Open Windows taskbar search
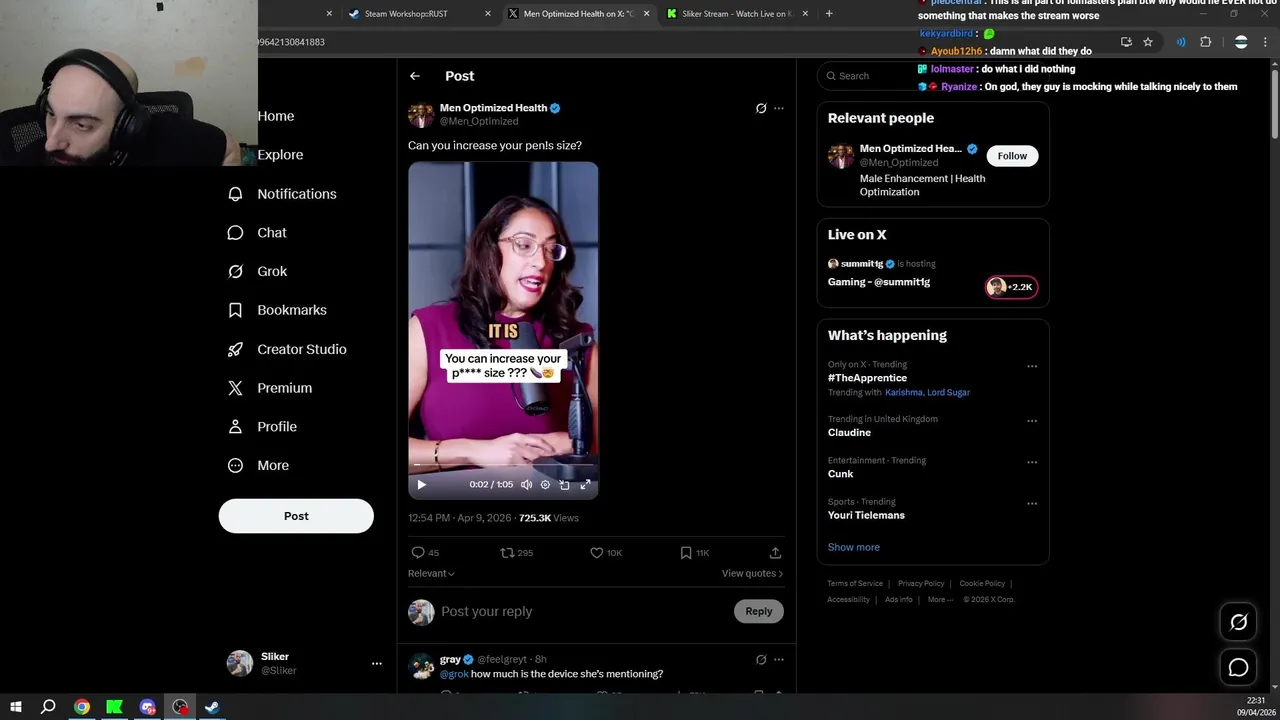This screenshot has height=720, width=1280. click(x=48, y=707)
